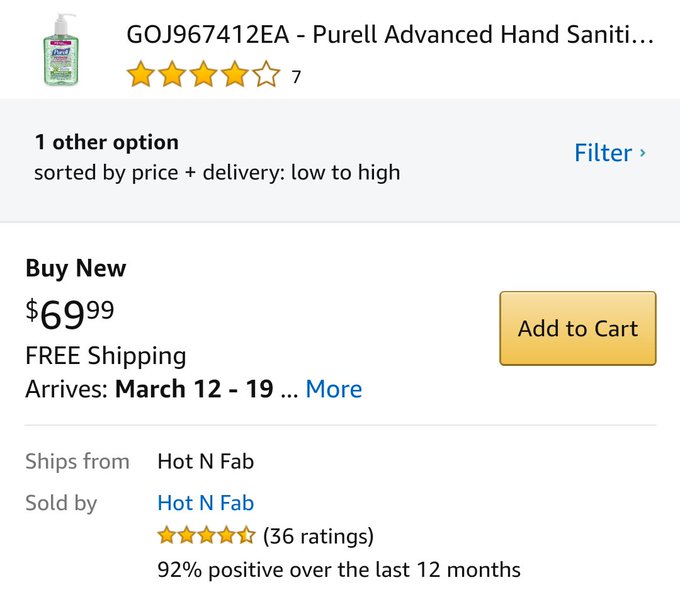Expand the More delivery details link
The width and height of the screenshot is (680, 609).
coord(333,389)
